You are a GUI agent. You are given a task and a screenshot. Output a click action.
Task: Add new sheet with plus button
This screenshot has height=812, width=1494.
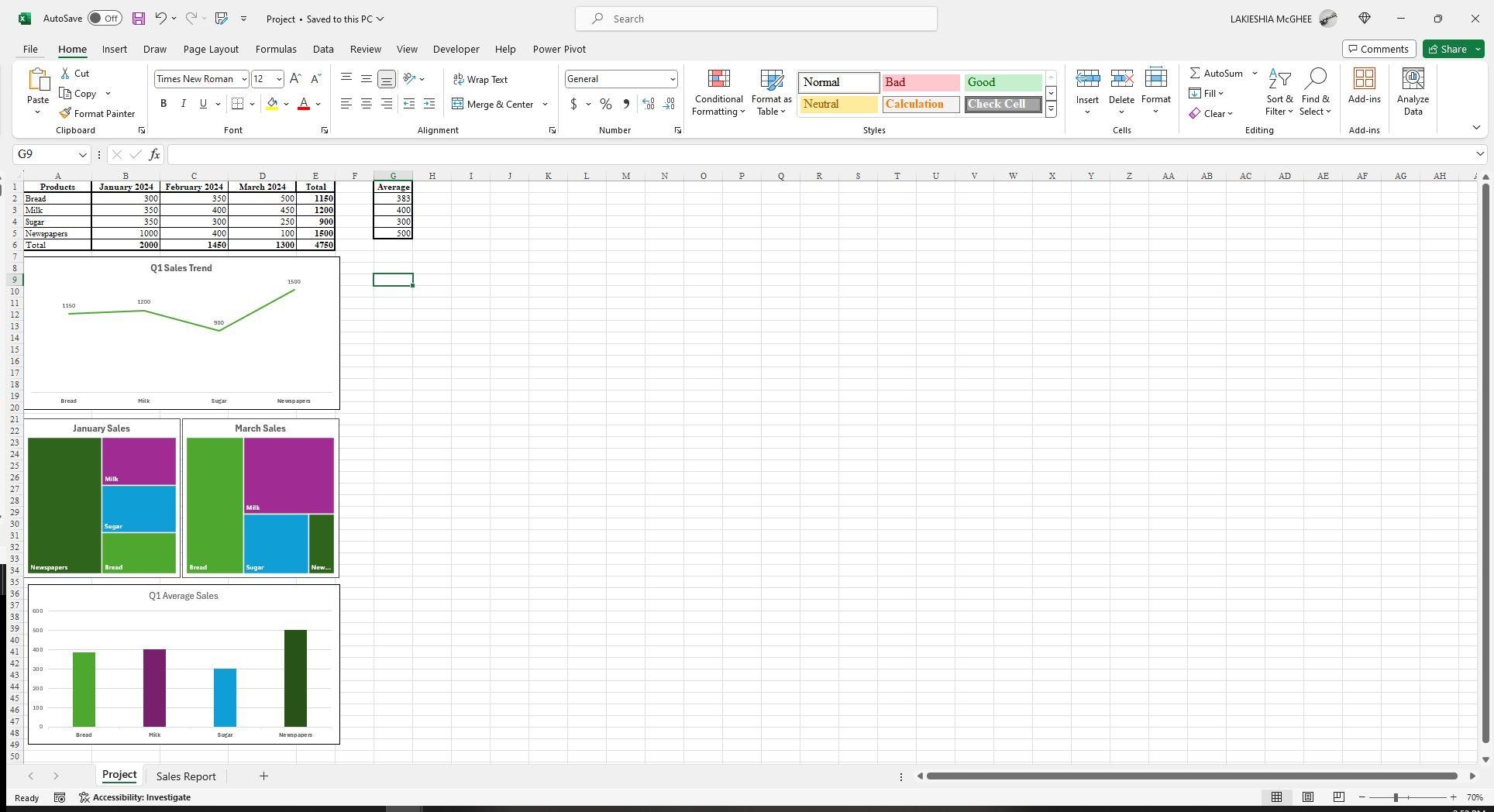tap(263, 776)
